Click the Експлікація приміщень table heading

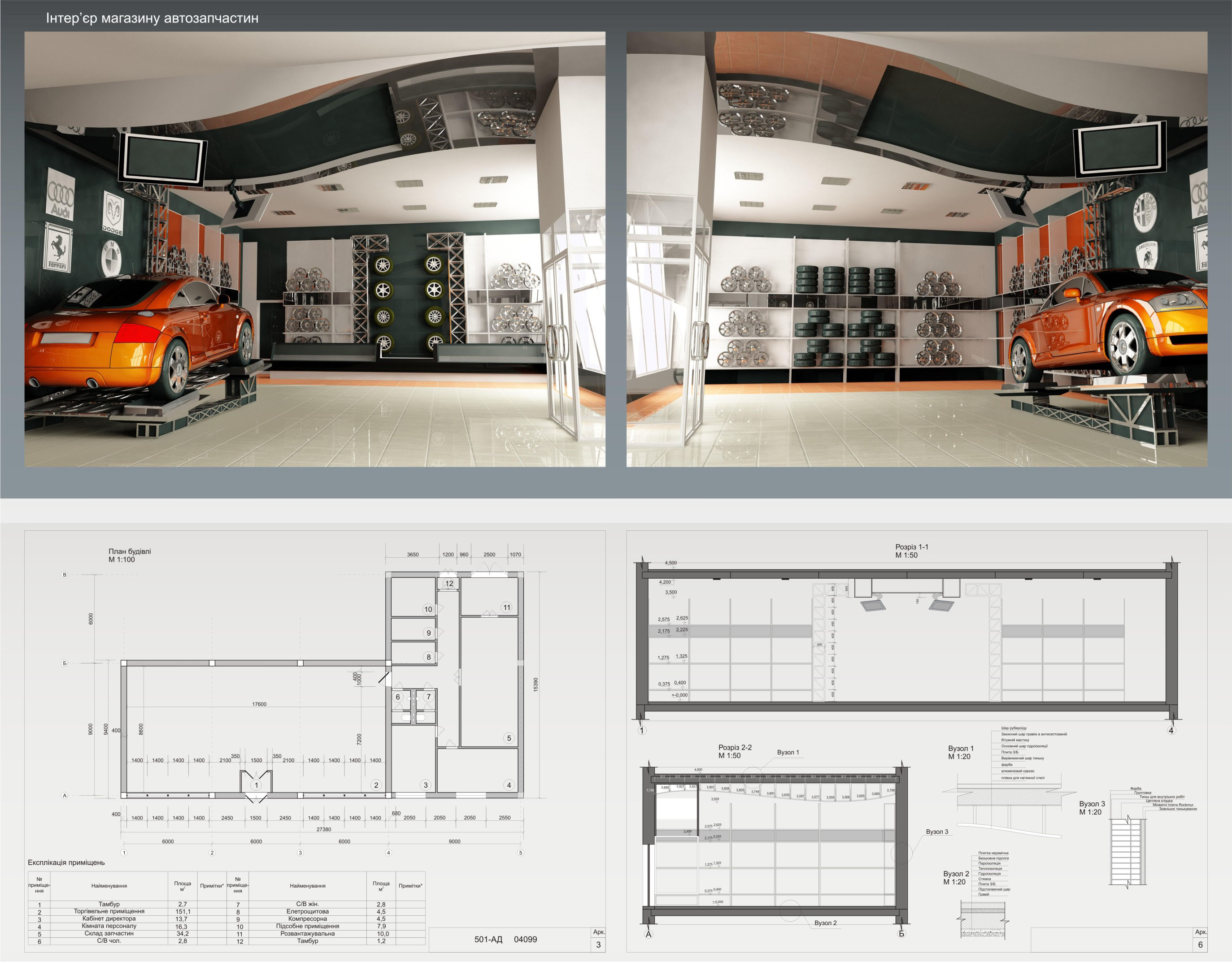pyautogui.click(x=66, y=862)
